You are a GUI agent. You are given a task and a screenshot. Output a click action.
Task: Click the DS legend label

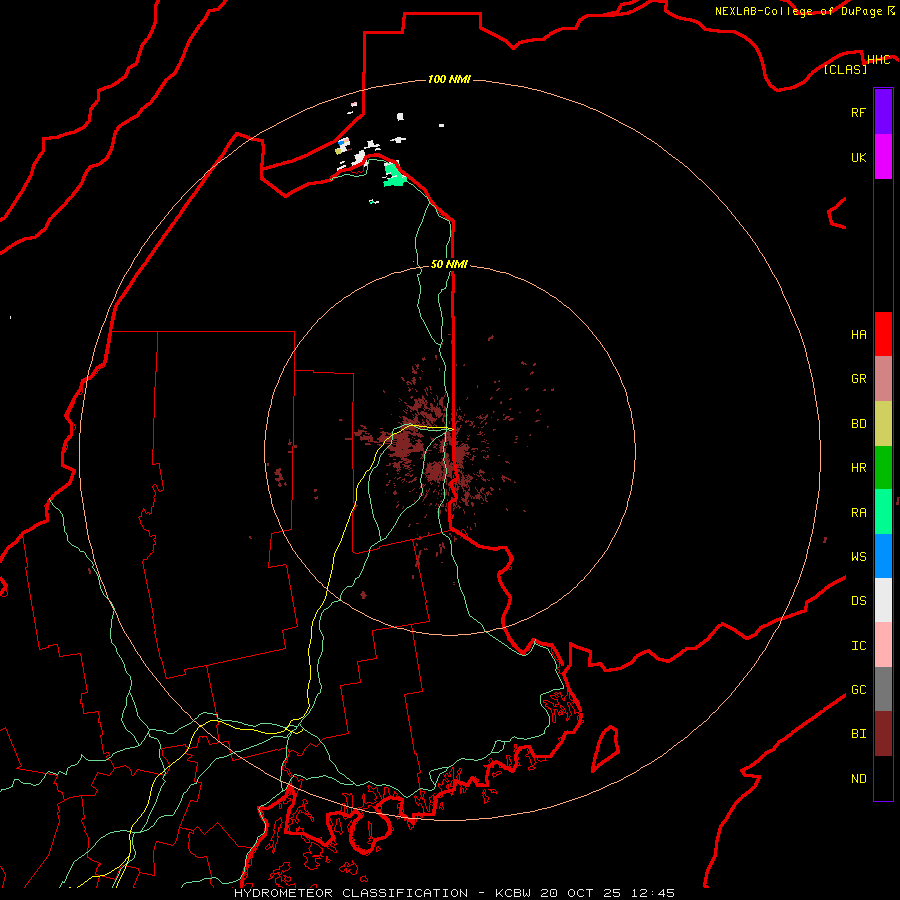(858, 601)
